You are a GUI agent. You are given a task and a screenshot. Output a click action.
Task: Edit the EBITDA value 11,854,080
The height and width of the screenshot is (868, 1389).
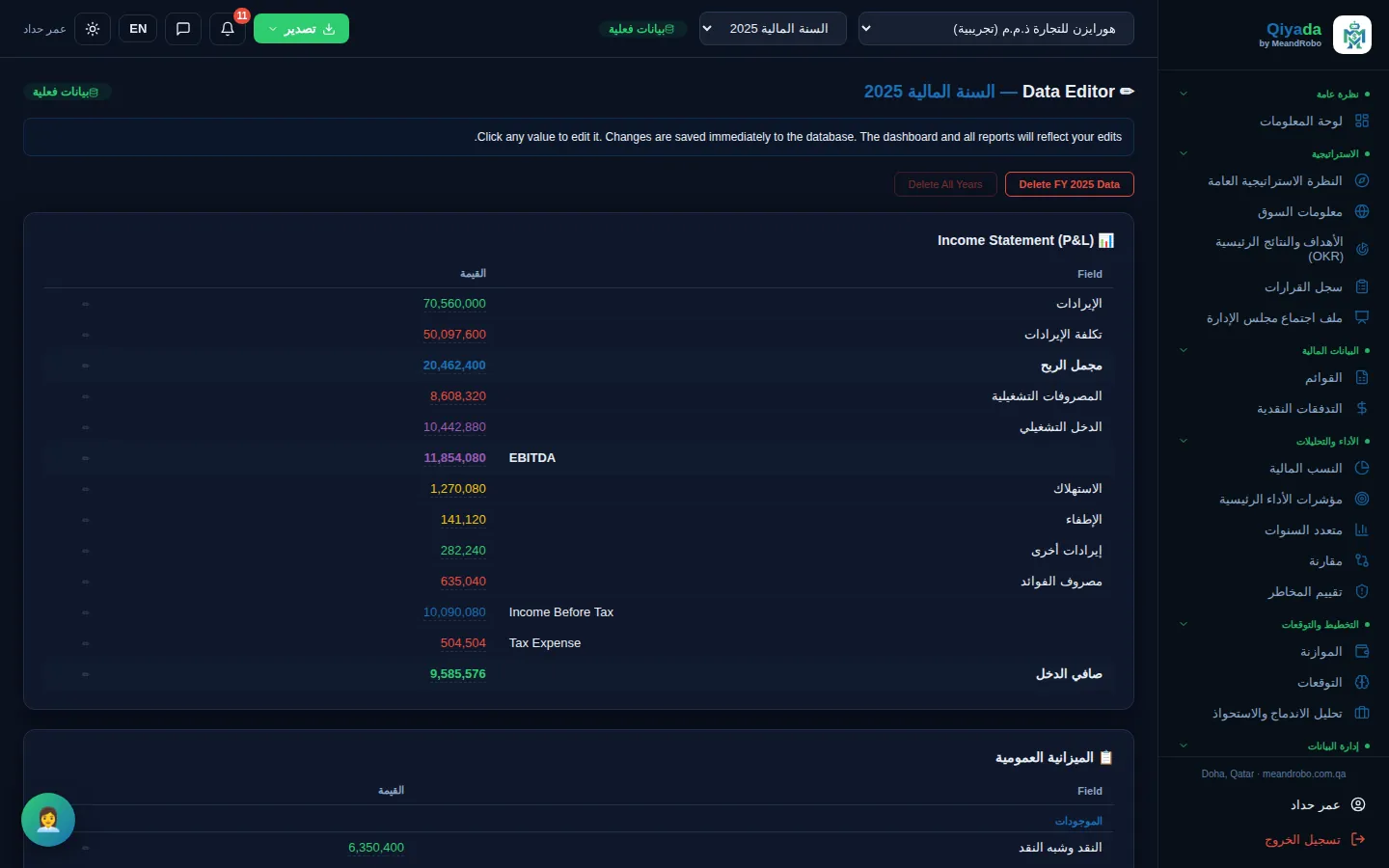[x=454, y=458]
